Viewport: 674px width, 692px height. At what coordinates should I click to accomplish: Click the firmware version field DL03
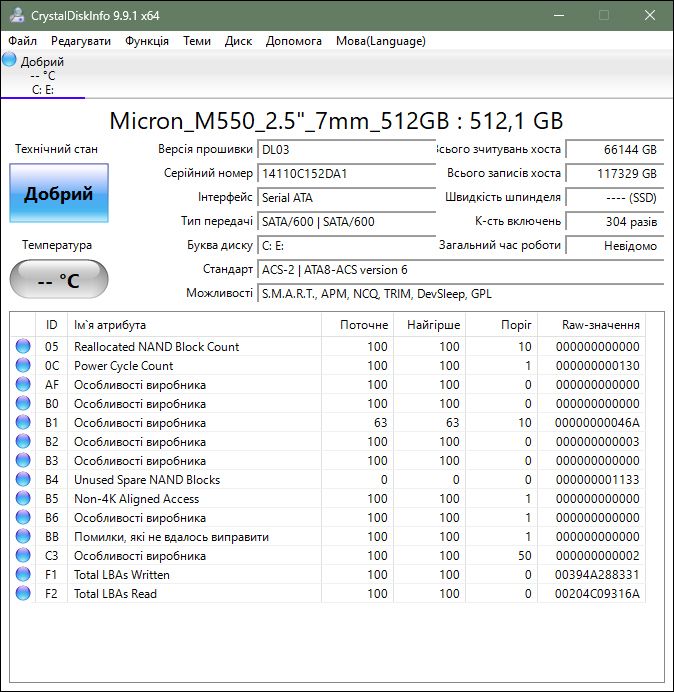coord(346,149)
